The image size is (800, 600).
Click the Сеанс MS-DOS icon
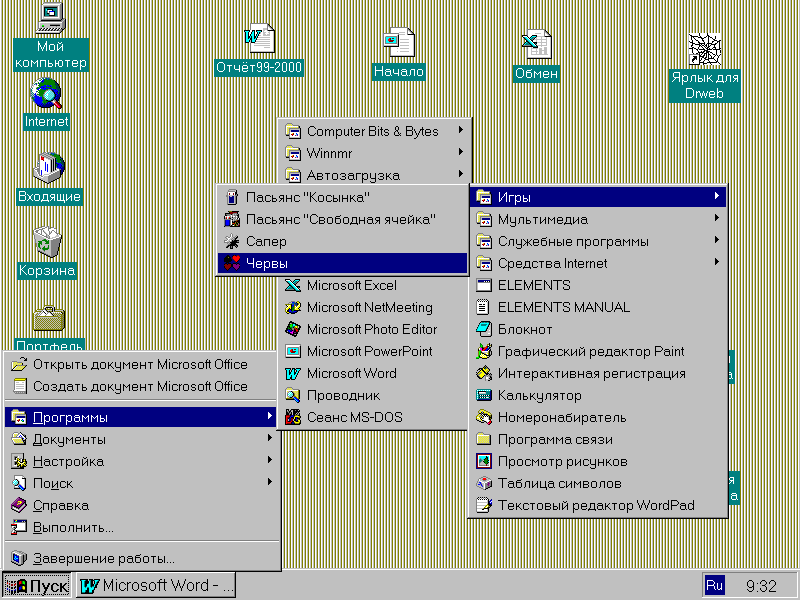(x=293, y=417)
